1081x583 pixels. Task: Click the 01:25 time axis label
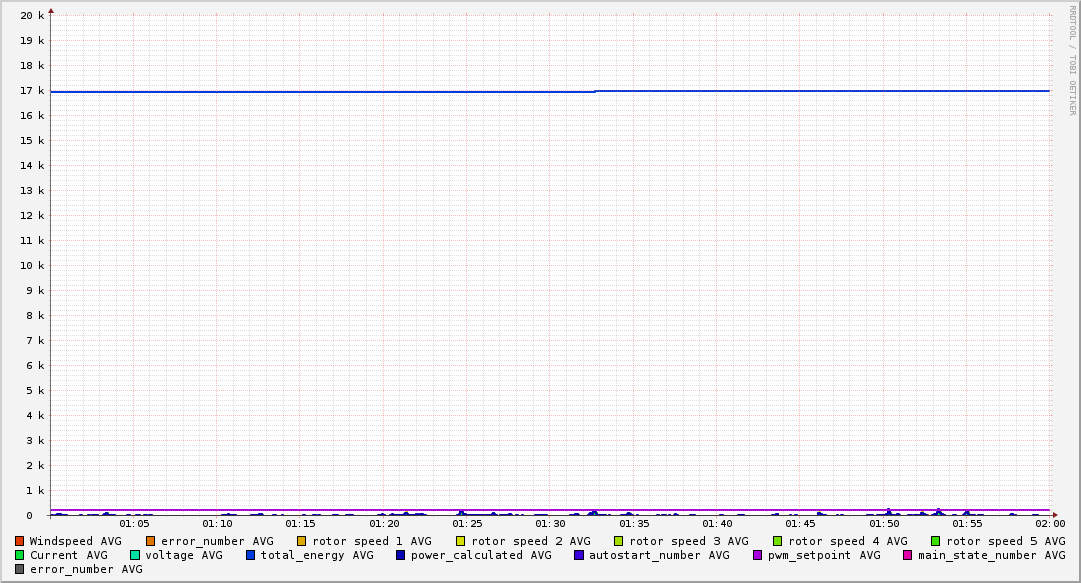[x=467, y=524]
